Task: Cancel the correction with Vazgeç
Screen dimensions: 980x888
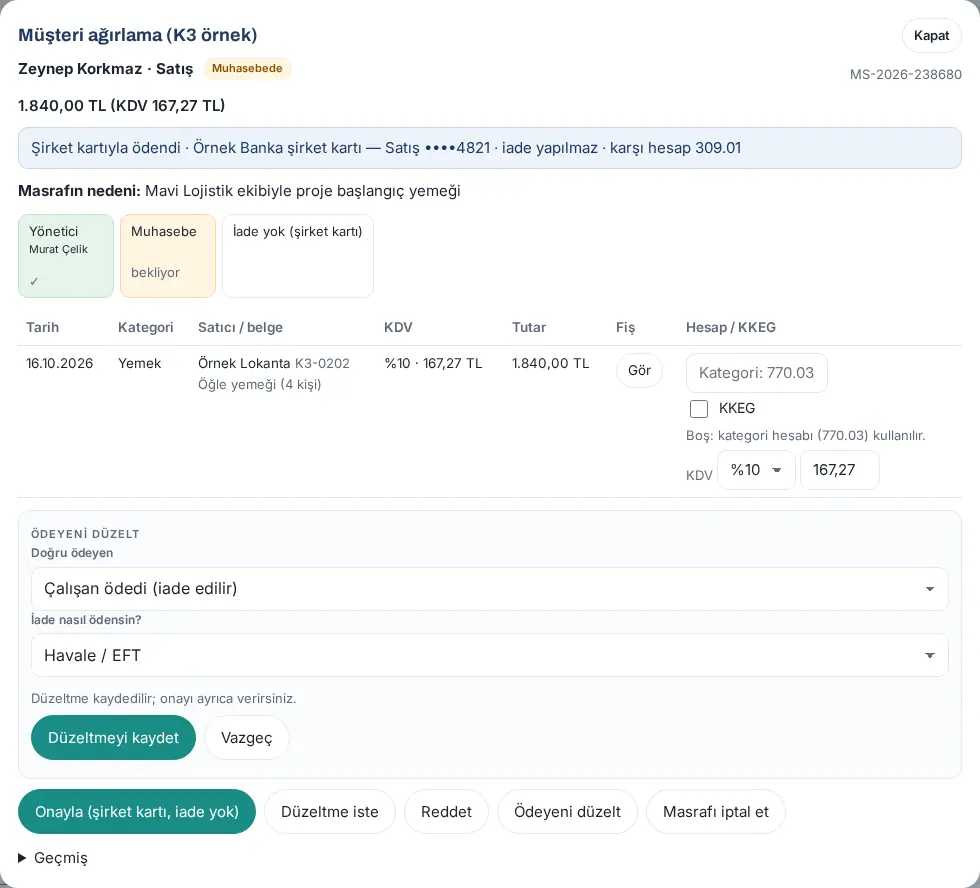Action: point(246,737)
